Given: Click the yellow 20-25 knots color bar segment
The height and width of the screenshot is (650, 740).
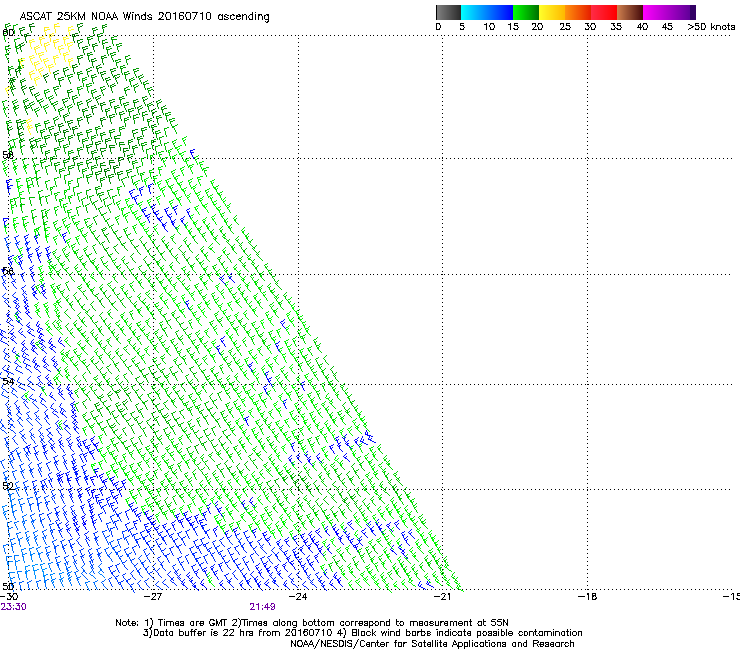Looking at the screenshot, I should point(552,12).
